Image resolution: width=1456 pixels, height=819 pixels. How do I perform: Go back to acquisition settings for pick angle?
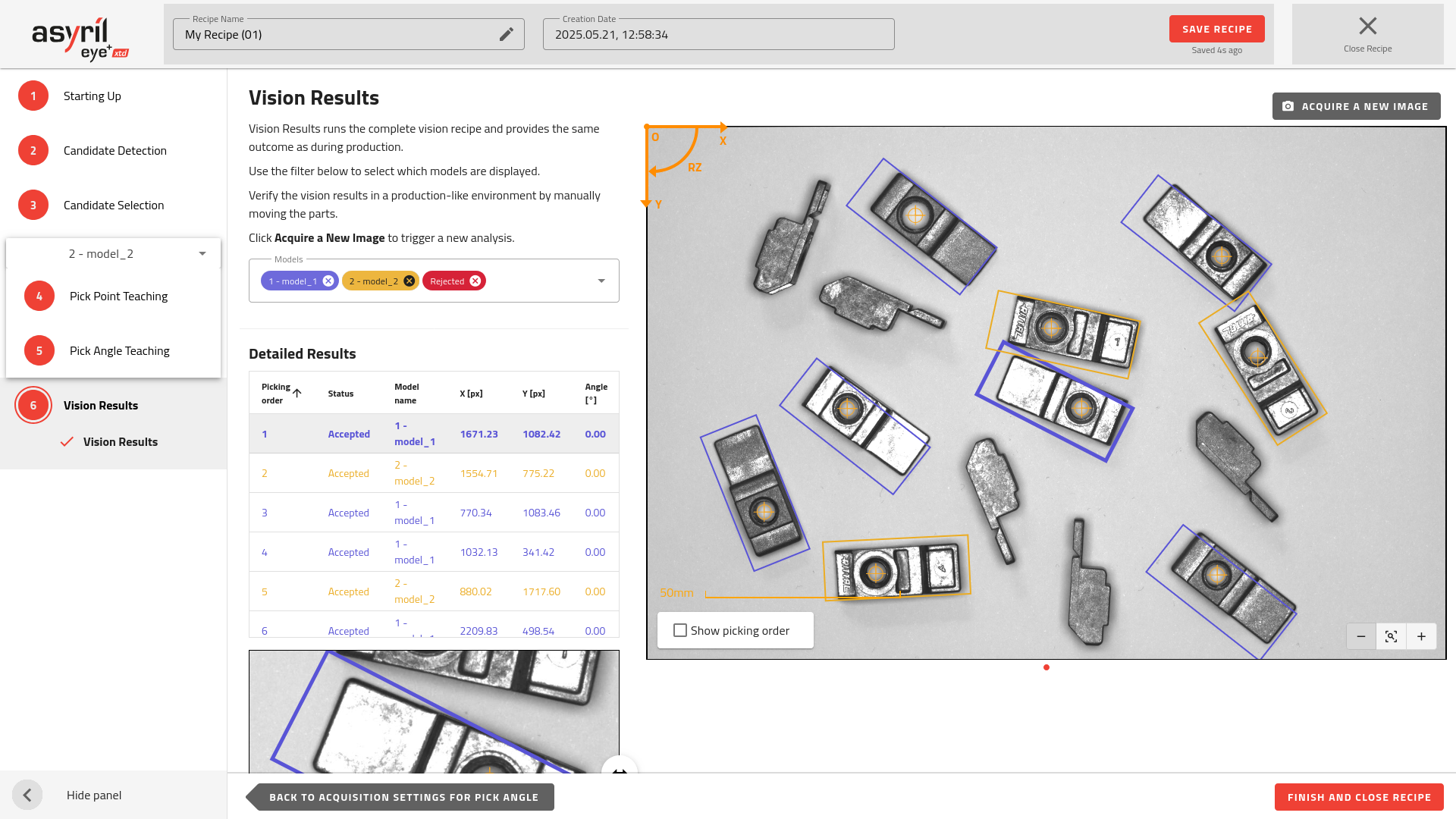click(400, 797)
